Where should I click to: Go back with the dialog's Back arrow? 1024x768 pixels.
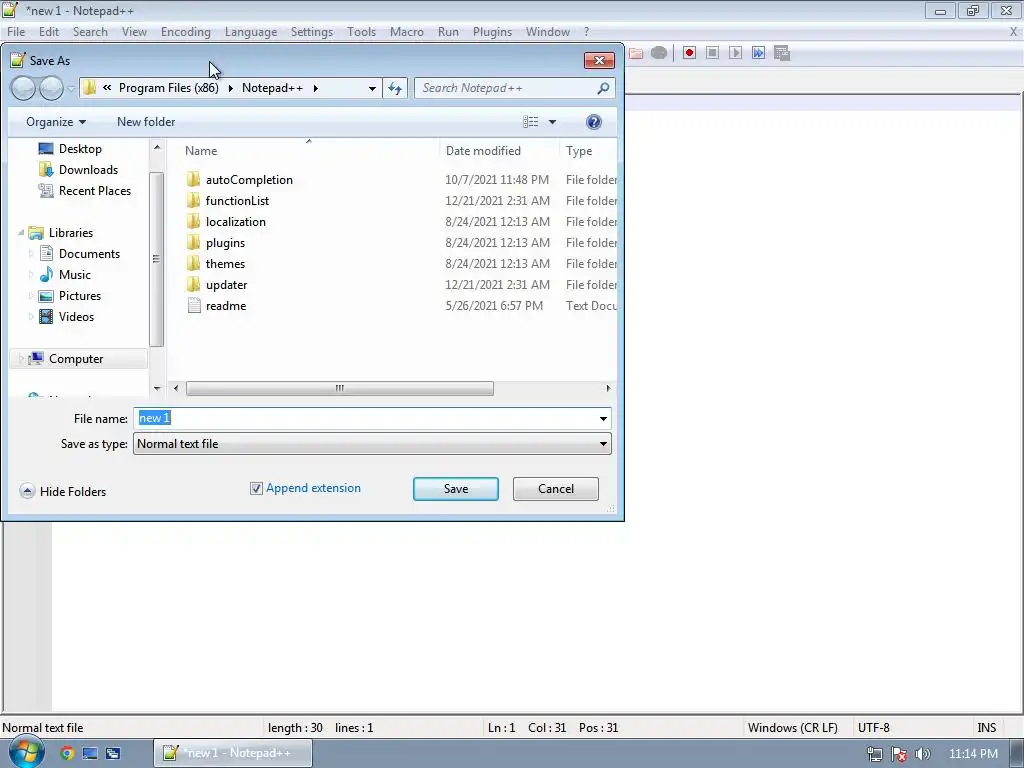24,88
